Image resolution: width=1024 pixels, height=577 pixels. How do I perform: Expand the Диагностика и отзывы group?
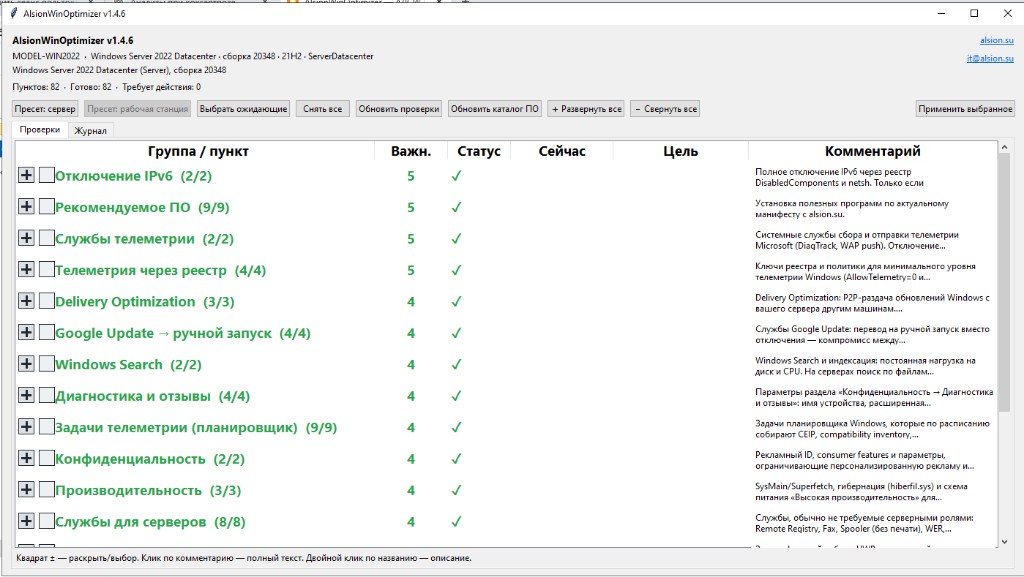point(26,395)
